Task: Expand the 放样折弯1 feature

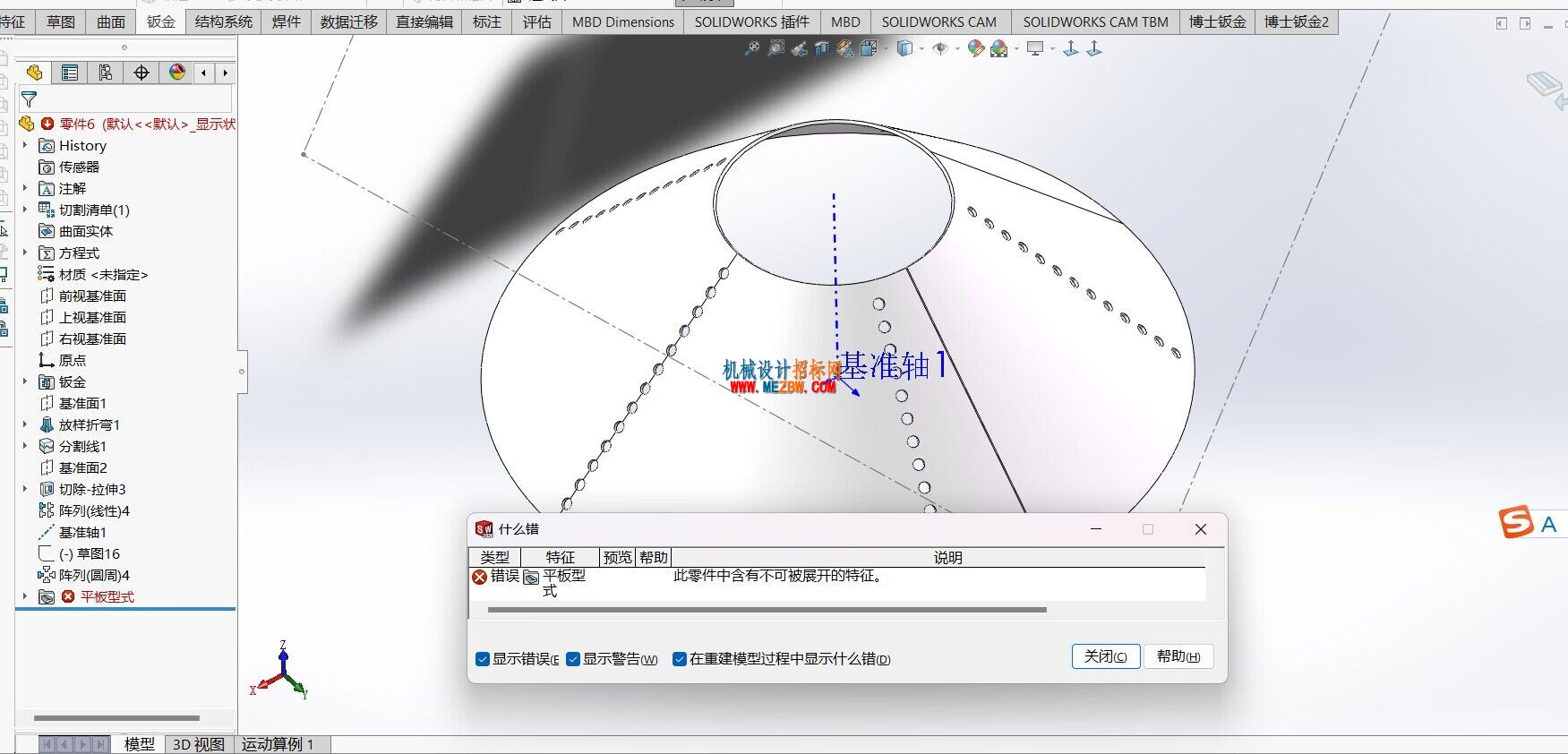Action: pos(25,424)
